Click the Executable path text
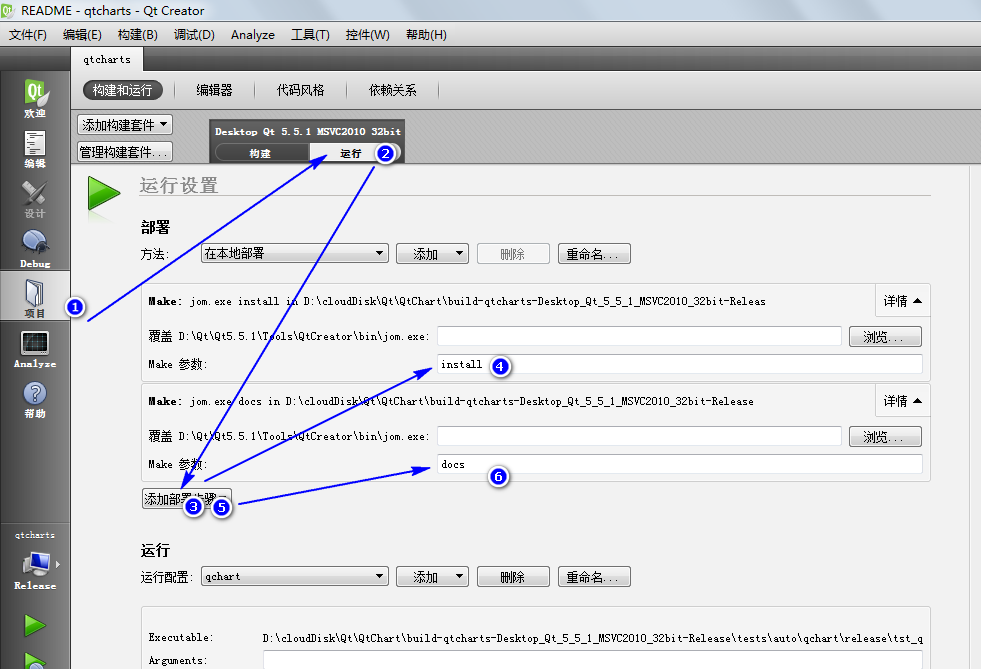This screenshot has height=669, width=981. 592,638
